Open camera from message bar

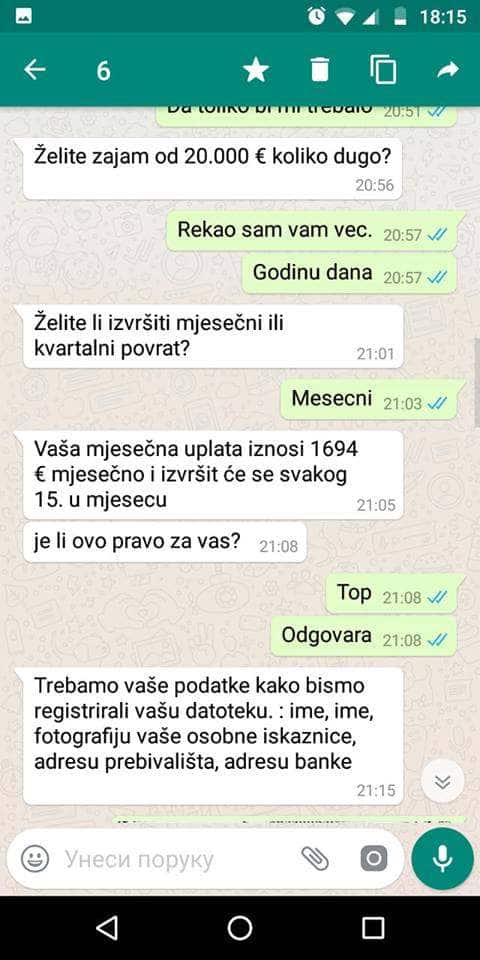[374, 859]
